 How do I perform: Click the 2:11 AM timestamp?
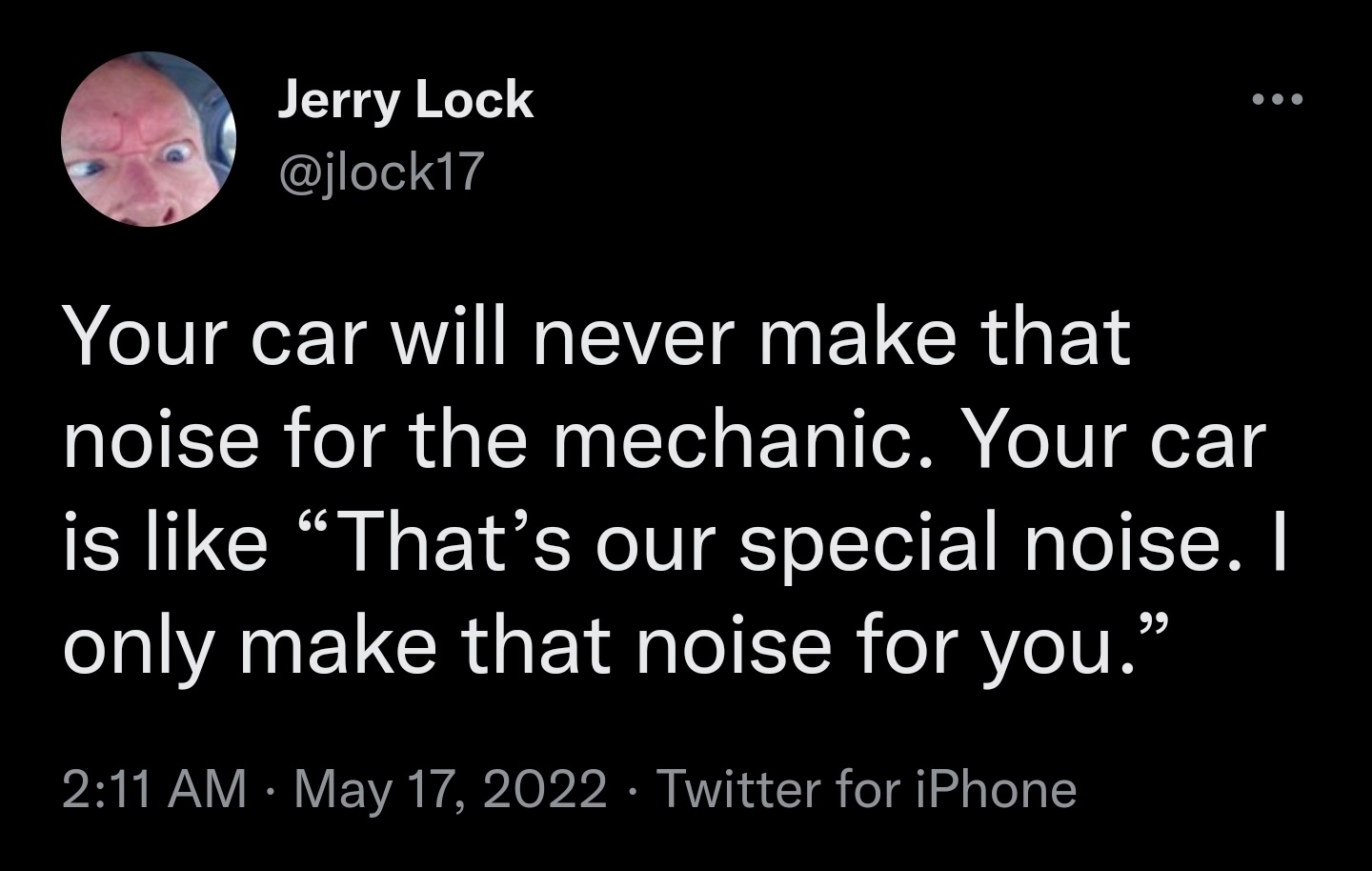tap(154, 790)
